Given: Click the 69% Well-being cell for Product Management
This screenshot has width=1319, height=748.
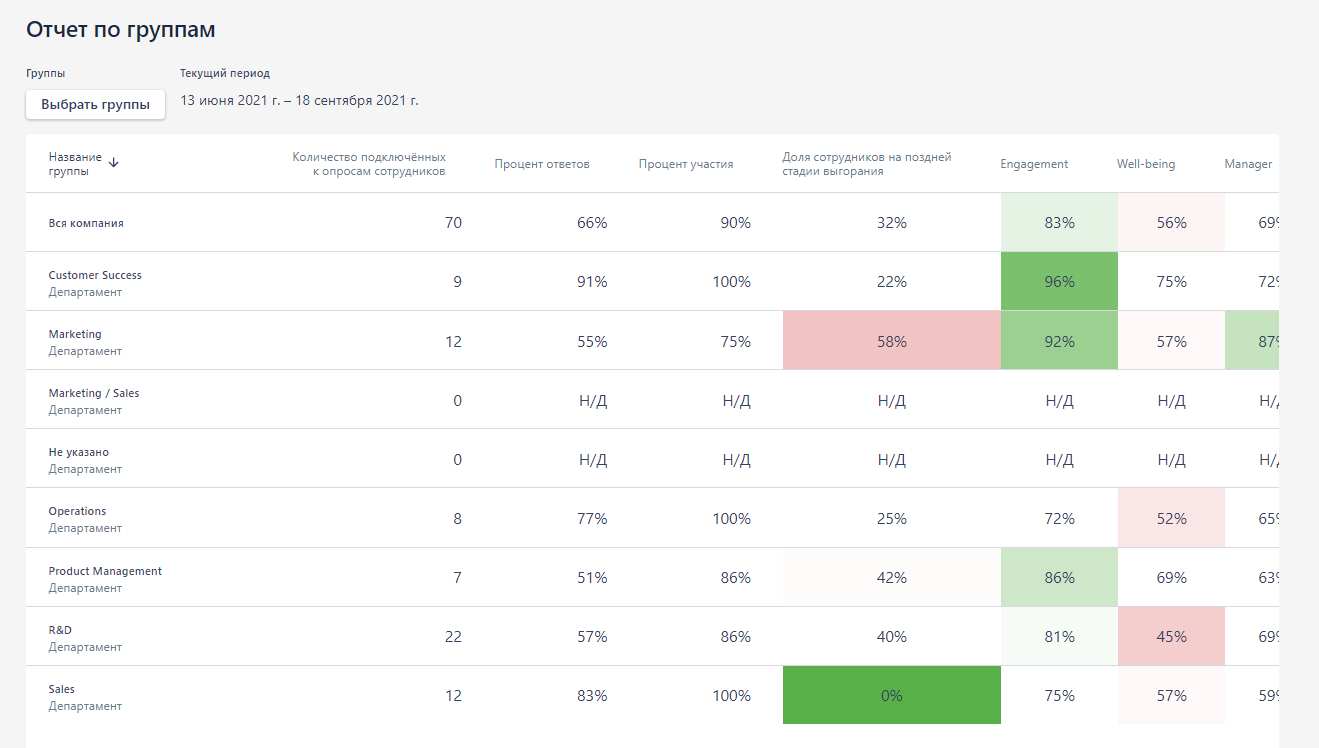Looking at the screenshot, I should 1171,577.
